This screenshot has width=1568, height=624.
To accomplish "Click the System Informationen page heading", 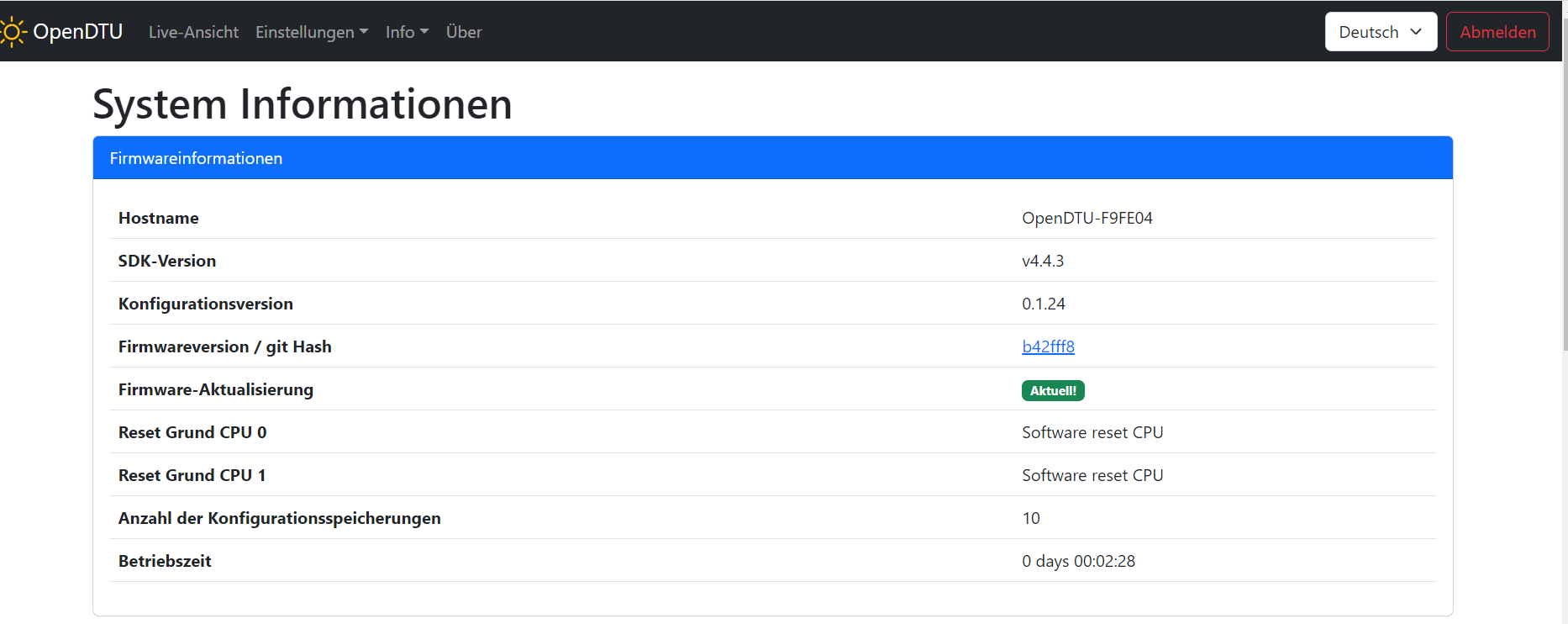I will pos(303,104).
